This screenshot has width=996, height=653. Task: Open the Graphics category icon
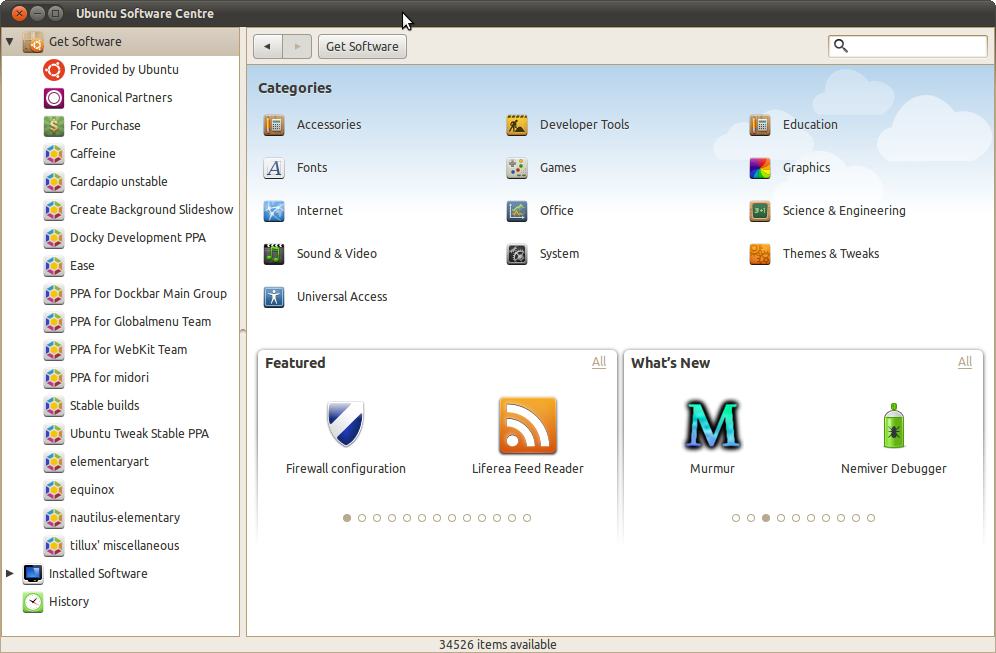point(760,168)
